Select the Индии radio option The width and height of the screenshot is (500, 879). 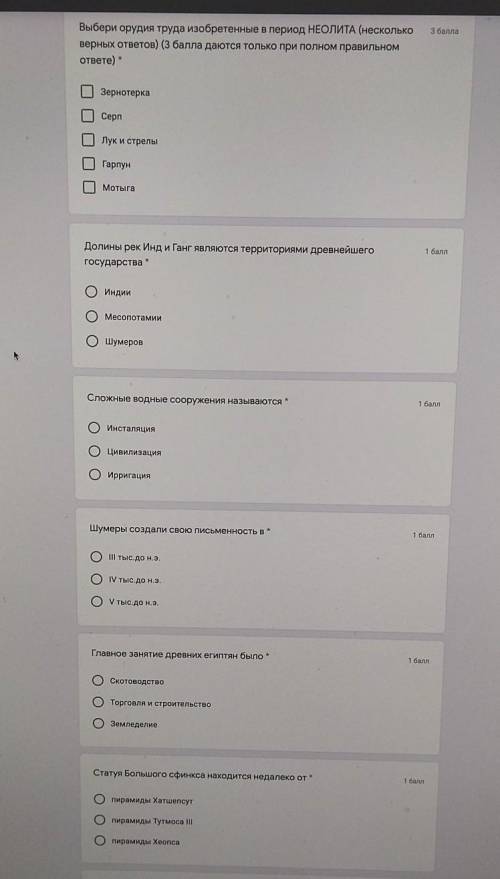[x=91, y=292]
